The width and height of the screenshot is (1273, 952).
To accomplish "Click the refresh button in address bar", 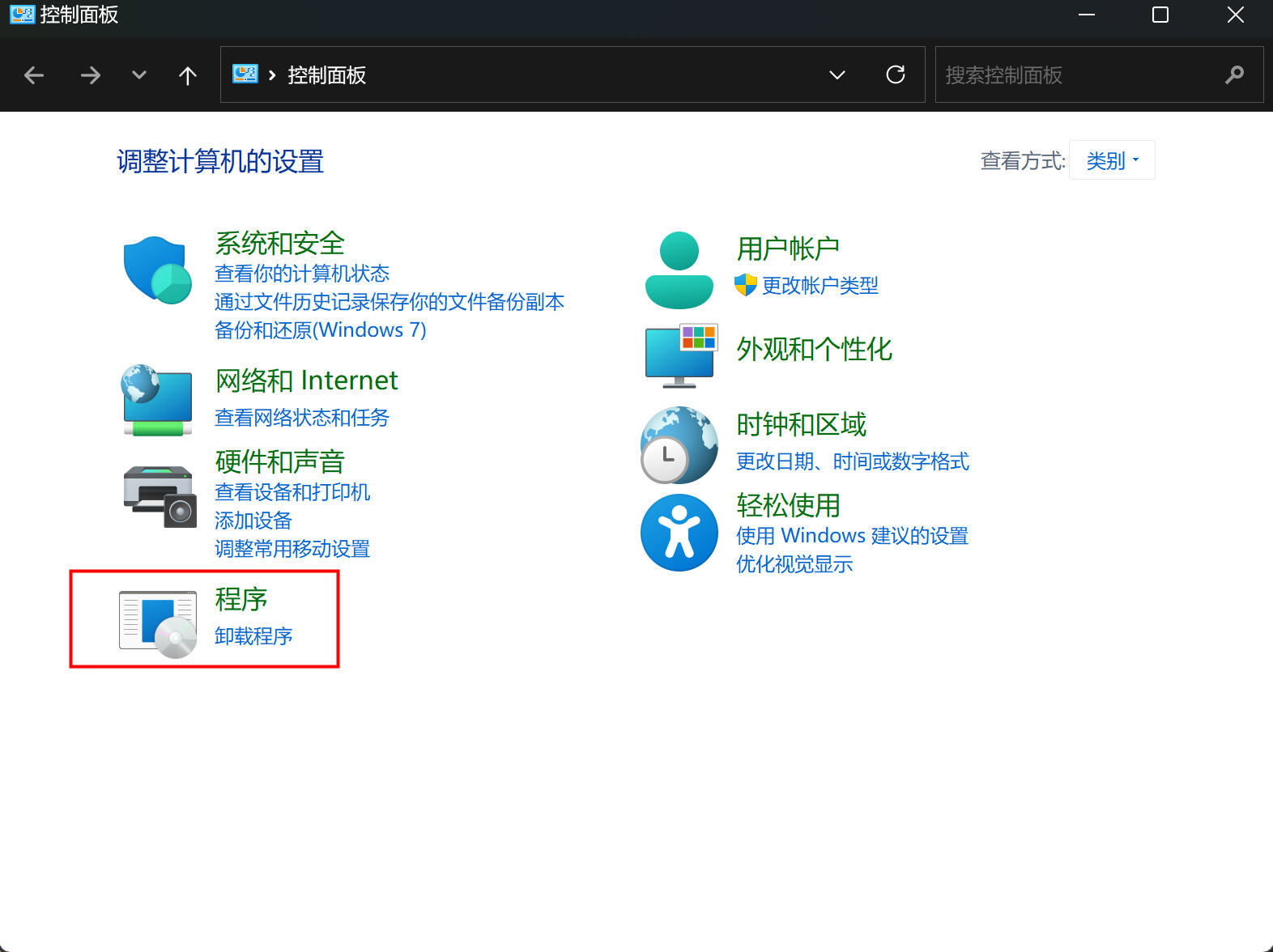I will pyautogui.click(x=895, y=75).
